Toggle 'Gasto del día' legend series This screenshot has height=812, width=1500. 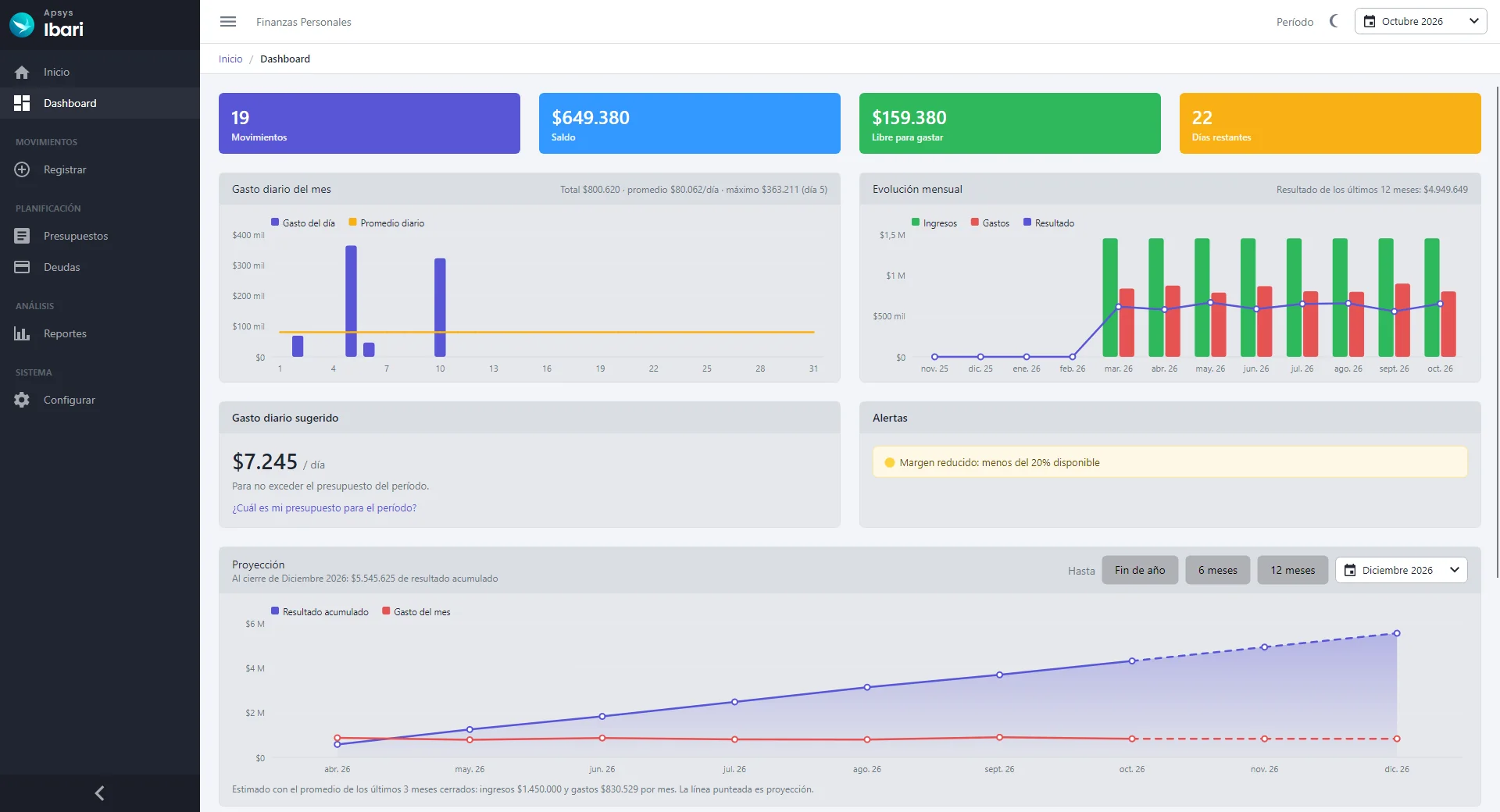pyautogui.click(x=302, y=223)
